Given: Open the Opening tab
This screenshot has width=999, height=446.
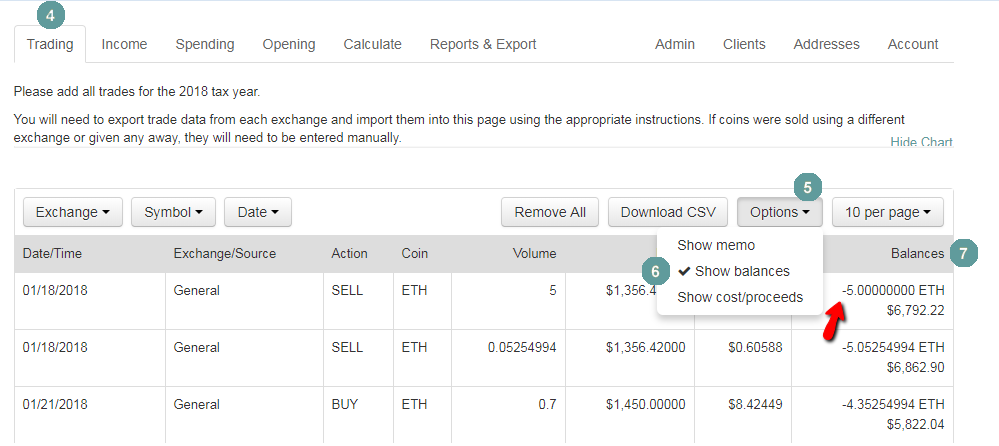Looking at the screenshot, I should pyautogui.click(x=289, y=44).
